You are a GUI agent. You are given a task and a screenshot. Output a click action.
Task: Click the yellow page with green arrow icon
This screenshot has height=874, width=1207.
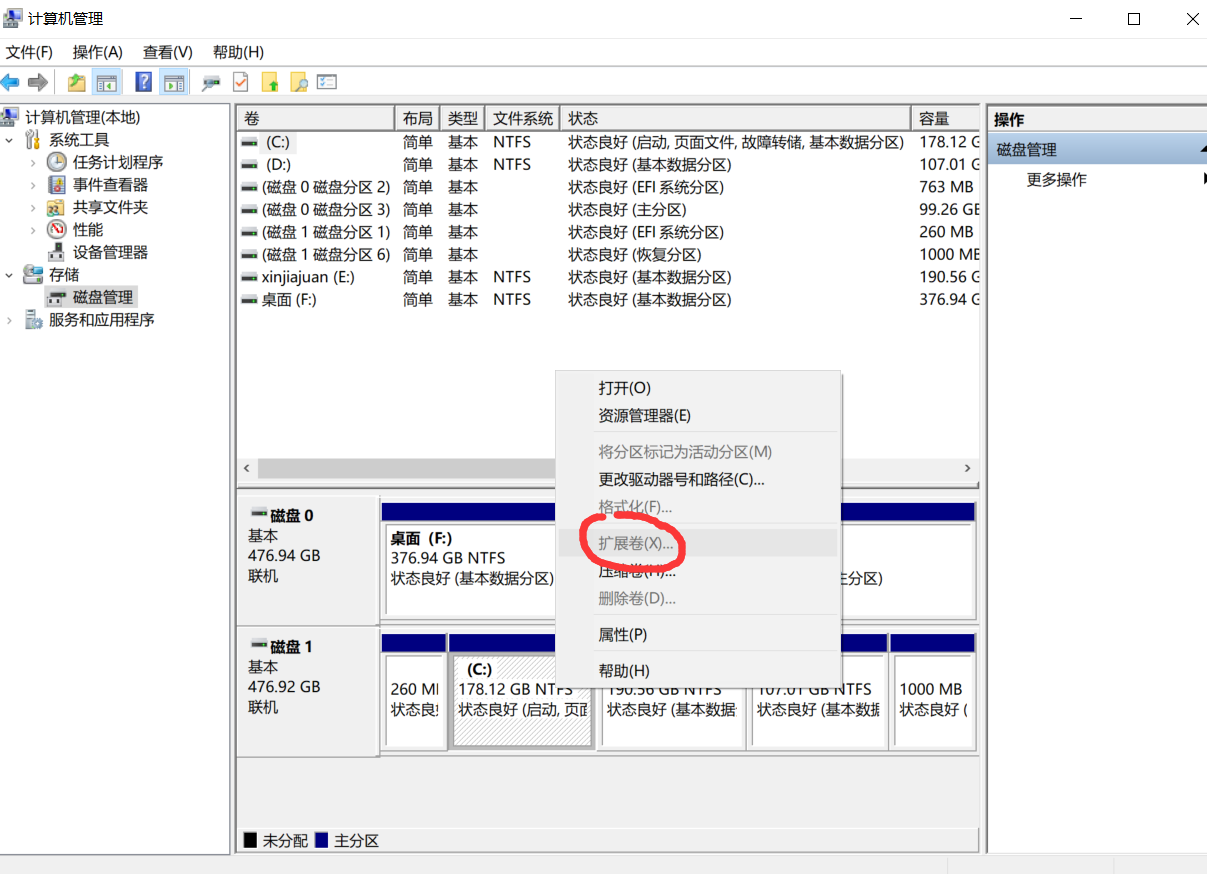(269, 82)
